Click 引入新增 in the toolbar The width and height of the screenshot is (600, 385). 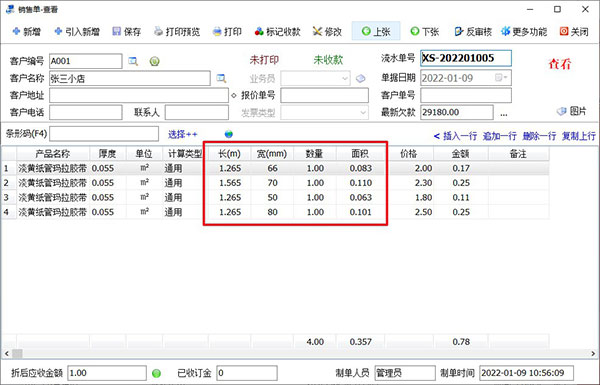coord(77,31)
